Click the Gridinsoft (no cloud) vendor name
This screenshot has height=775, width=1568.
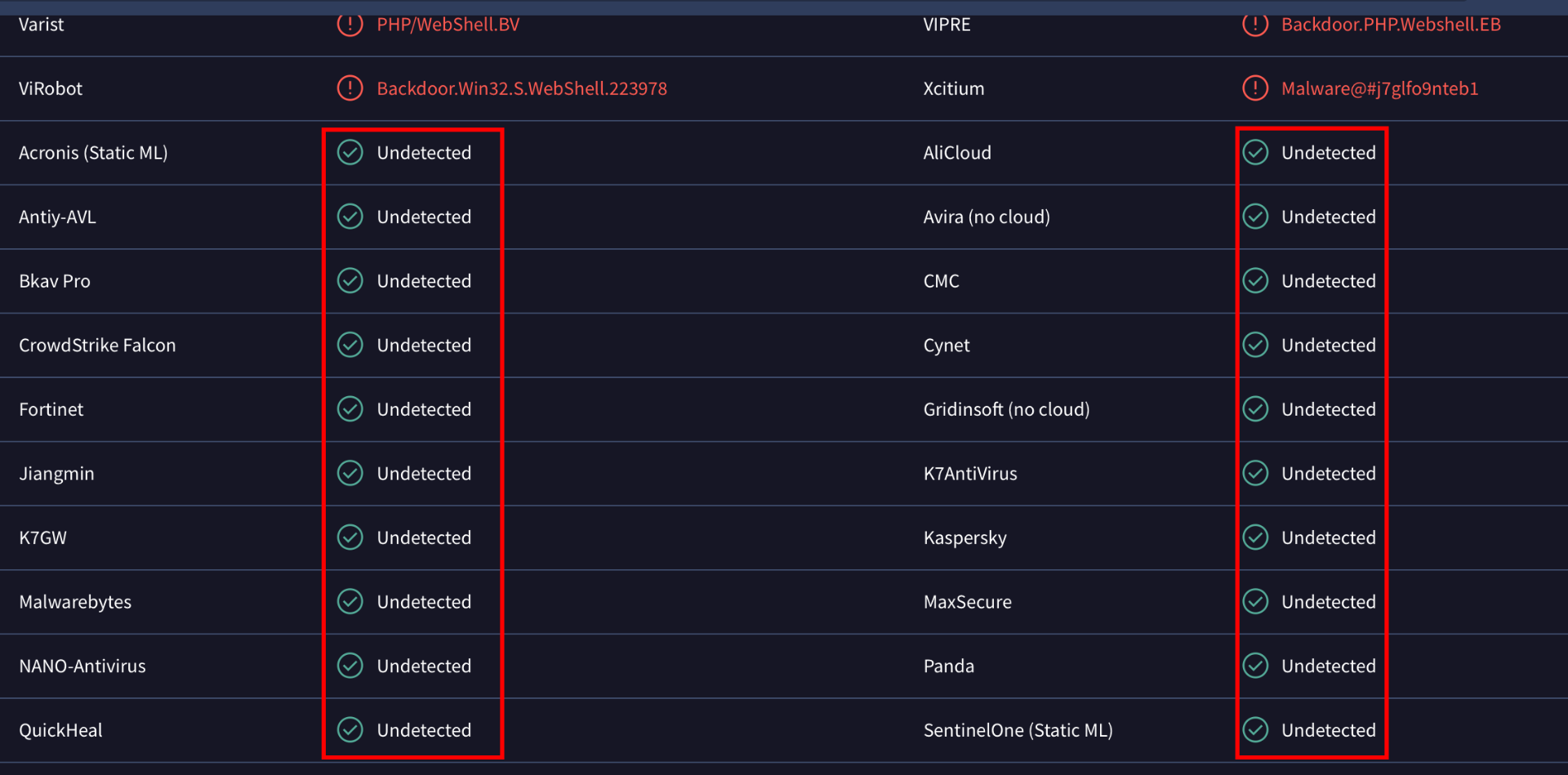(x=1006, y=409)
